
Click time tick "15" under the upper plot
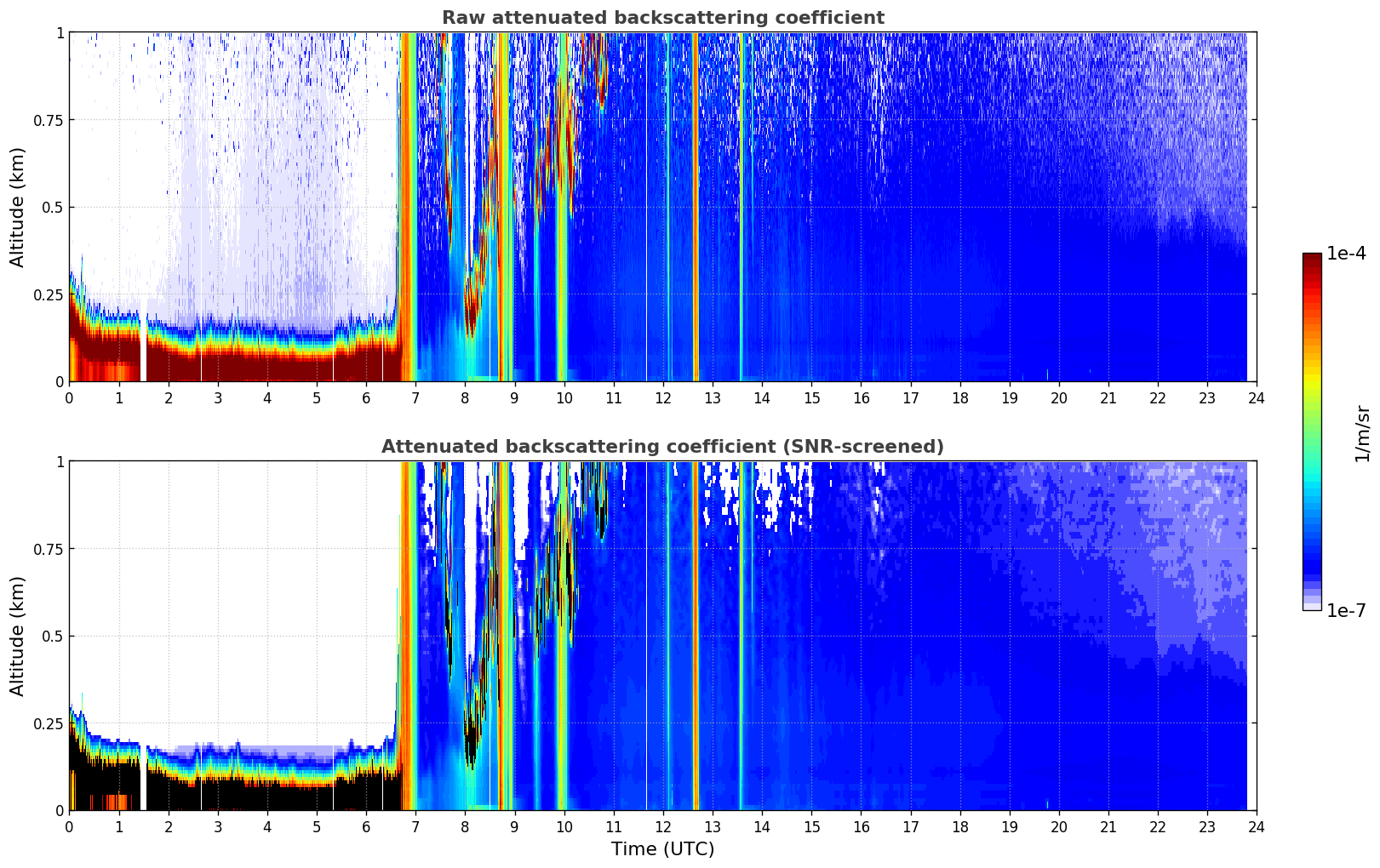click(811, 397)
